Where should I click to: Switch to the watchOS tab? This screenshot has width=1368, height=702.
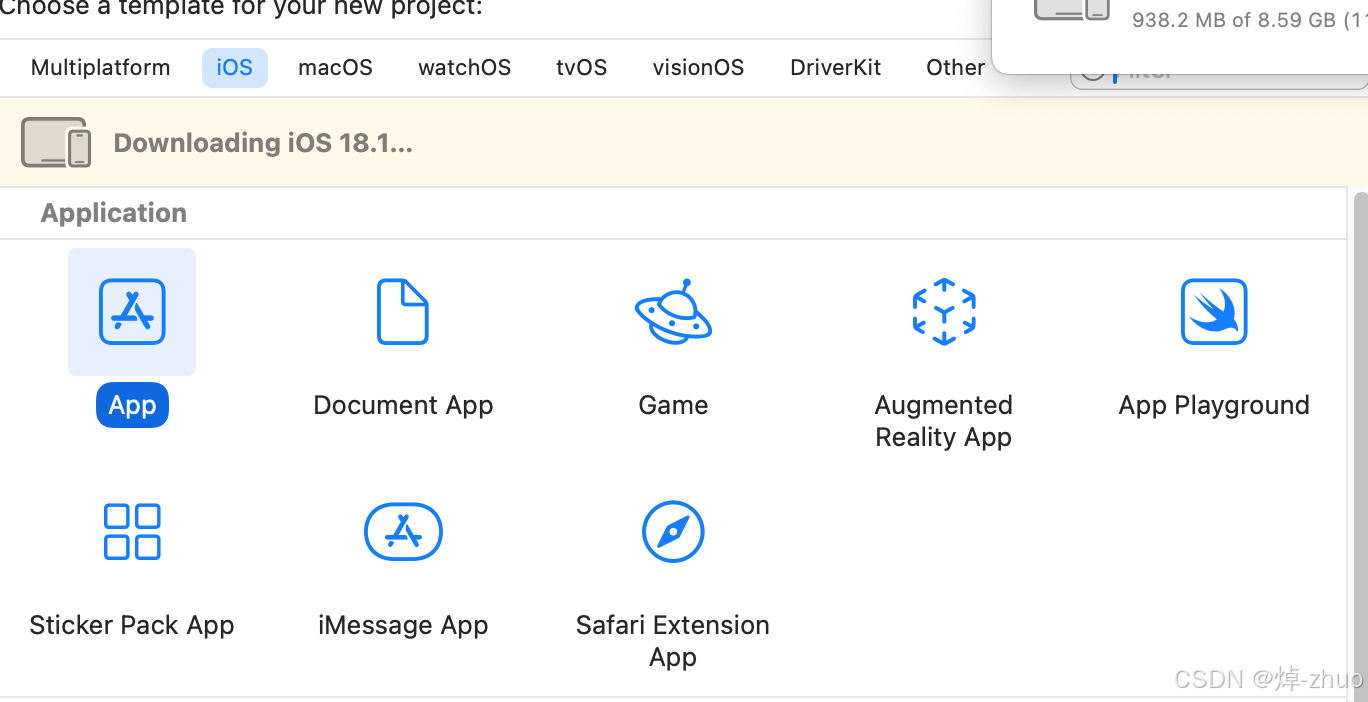465,68
